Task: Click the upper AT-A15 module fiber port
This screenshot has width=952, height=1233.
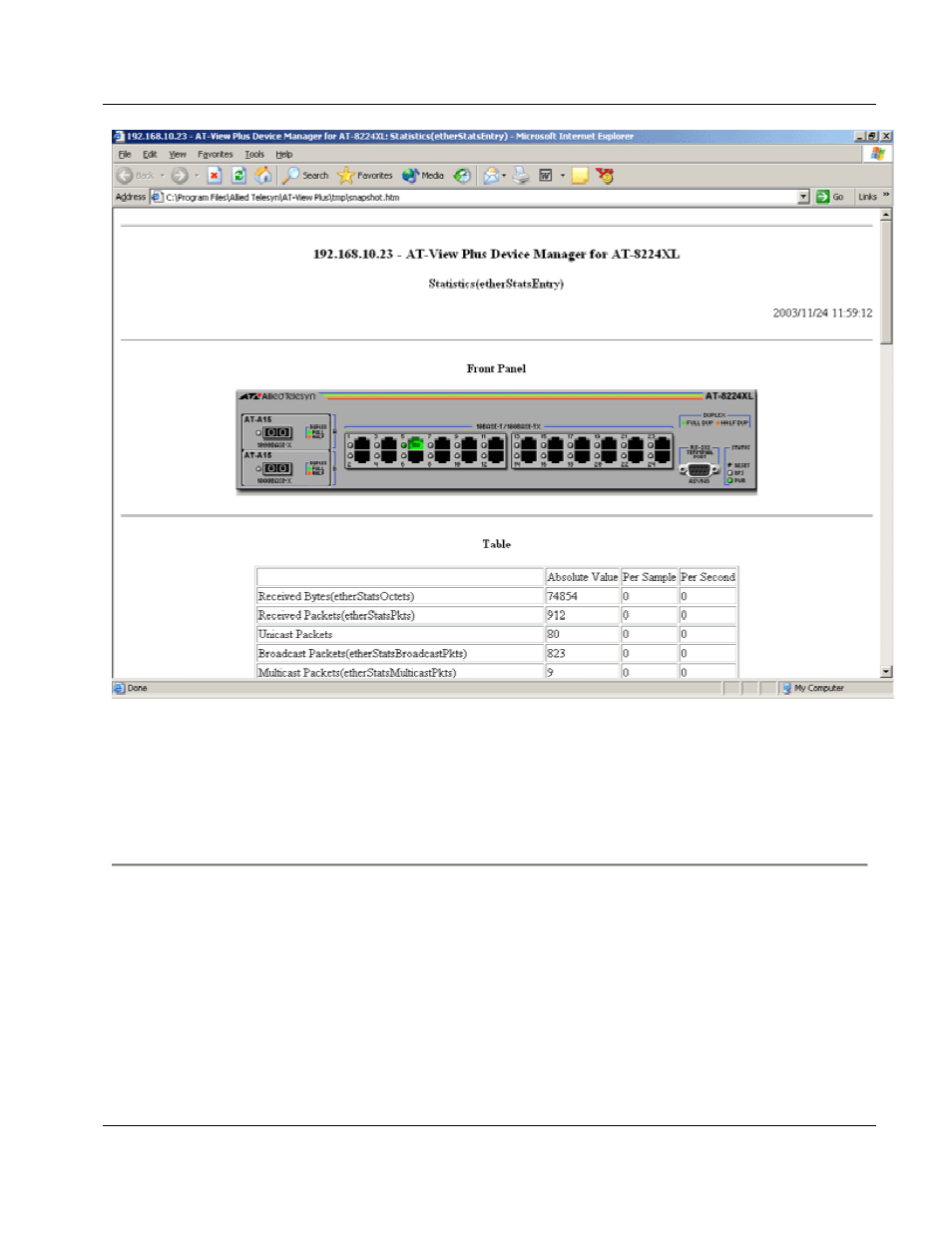Action: tap(277, 433)
